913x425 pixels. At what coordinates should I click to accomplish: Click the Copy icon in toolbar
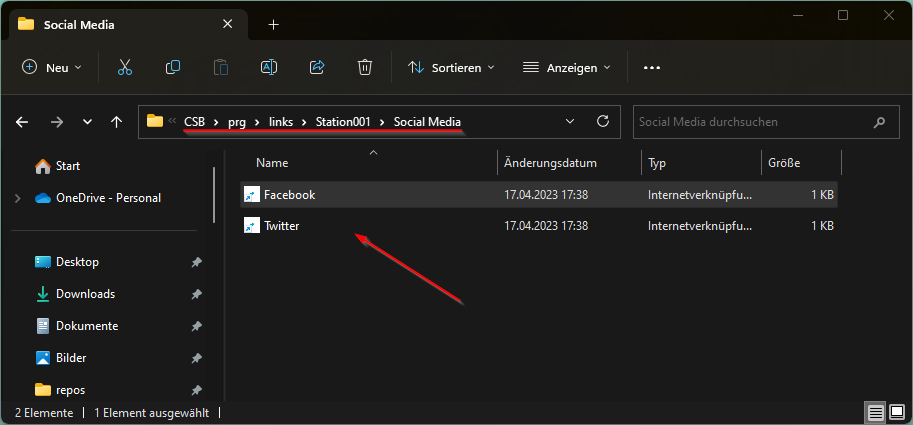pos(173,68)
